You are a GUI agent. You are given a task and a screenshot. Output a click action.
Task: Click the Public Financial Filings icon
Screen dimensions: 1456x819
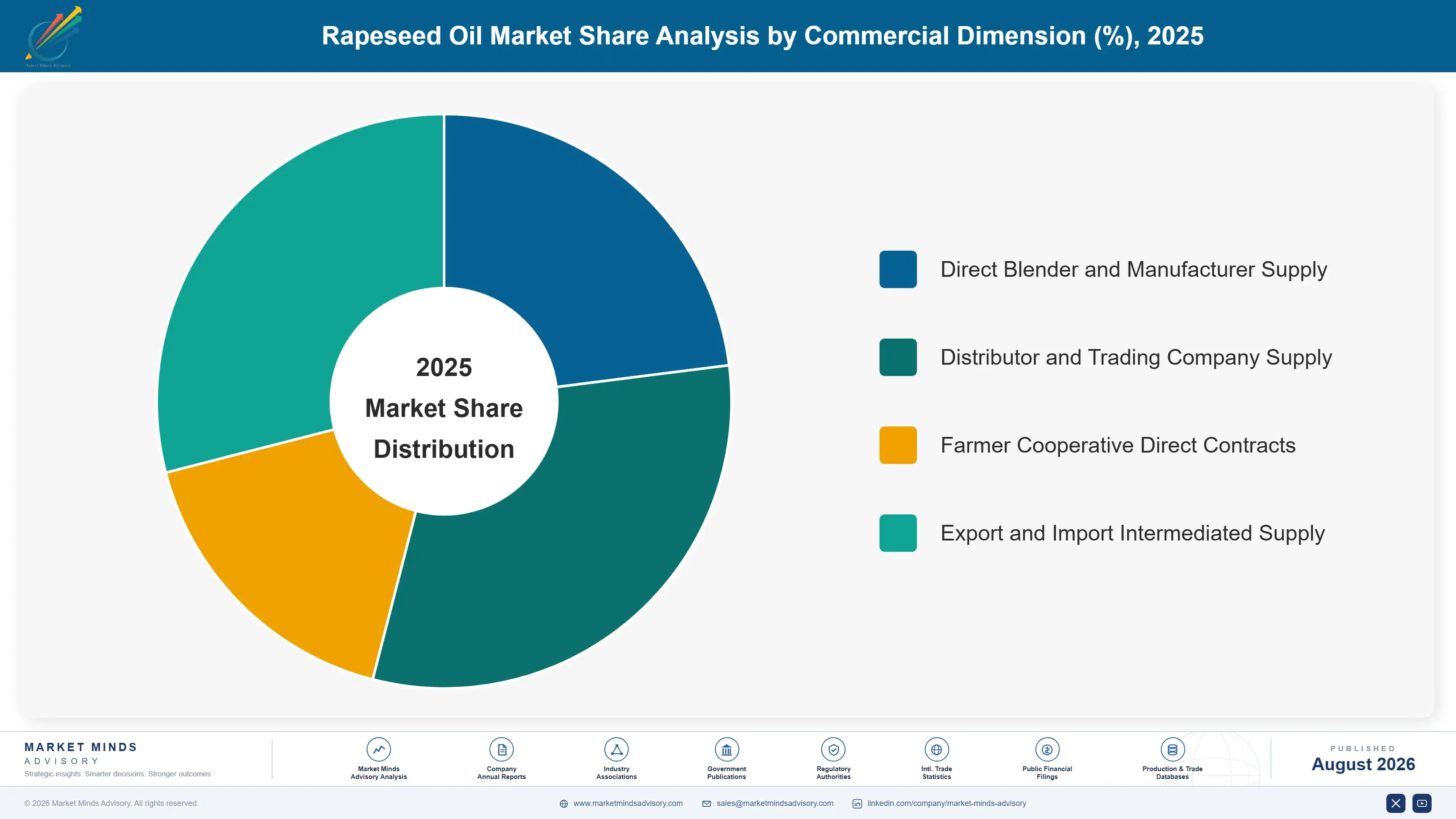pos(1047,749)
